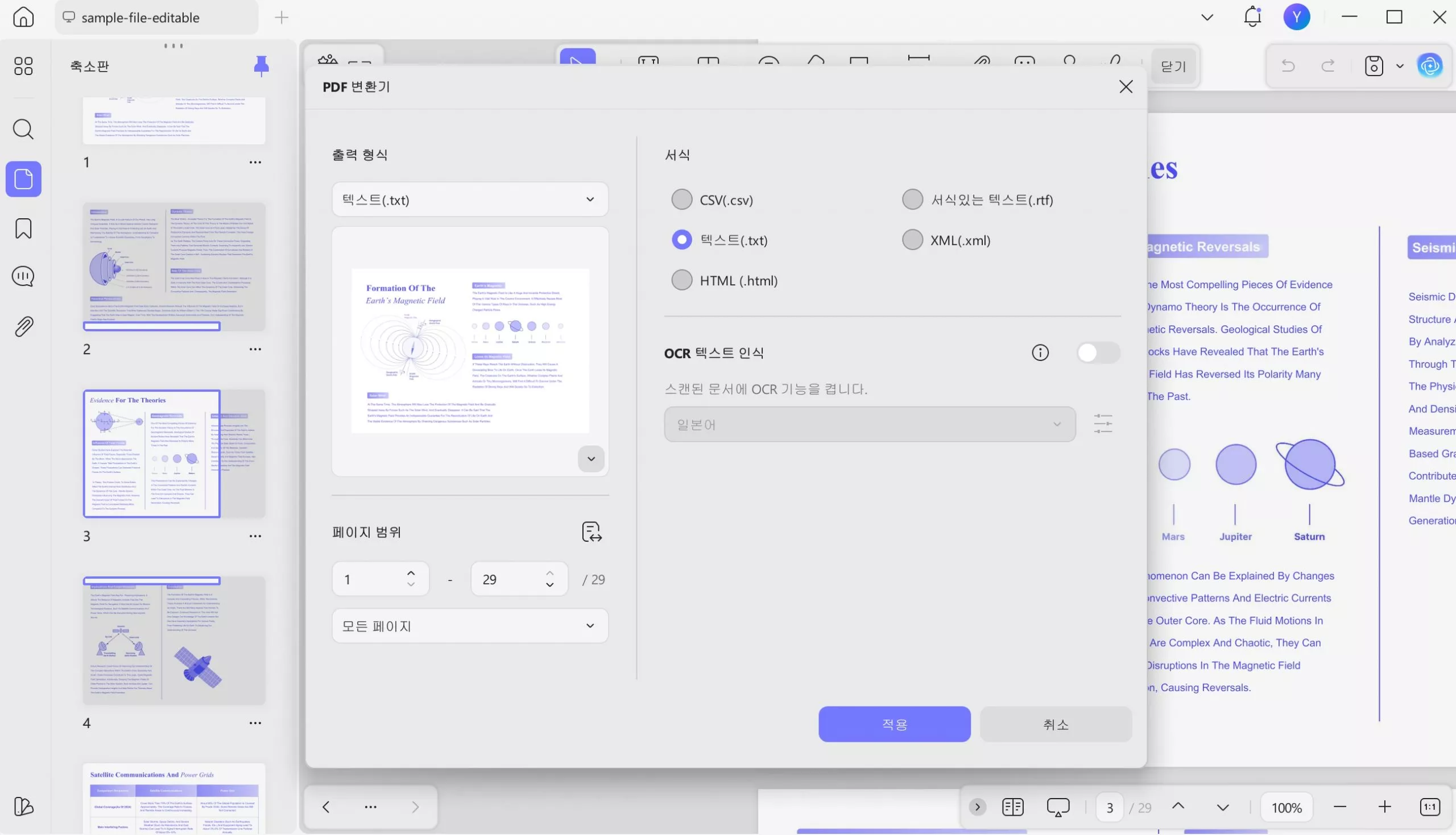The height and width of the screenshot is (835, 1456).
Task: Open page 2 thumbnail options menu
Action: 255,348
